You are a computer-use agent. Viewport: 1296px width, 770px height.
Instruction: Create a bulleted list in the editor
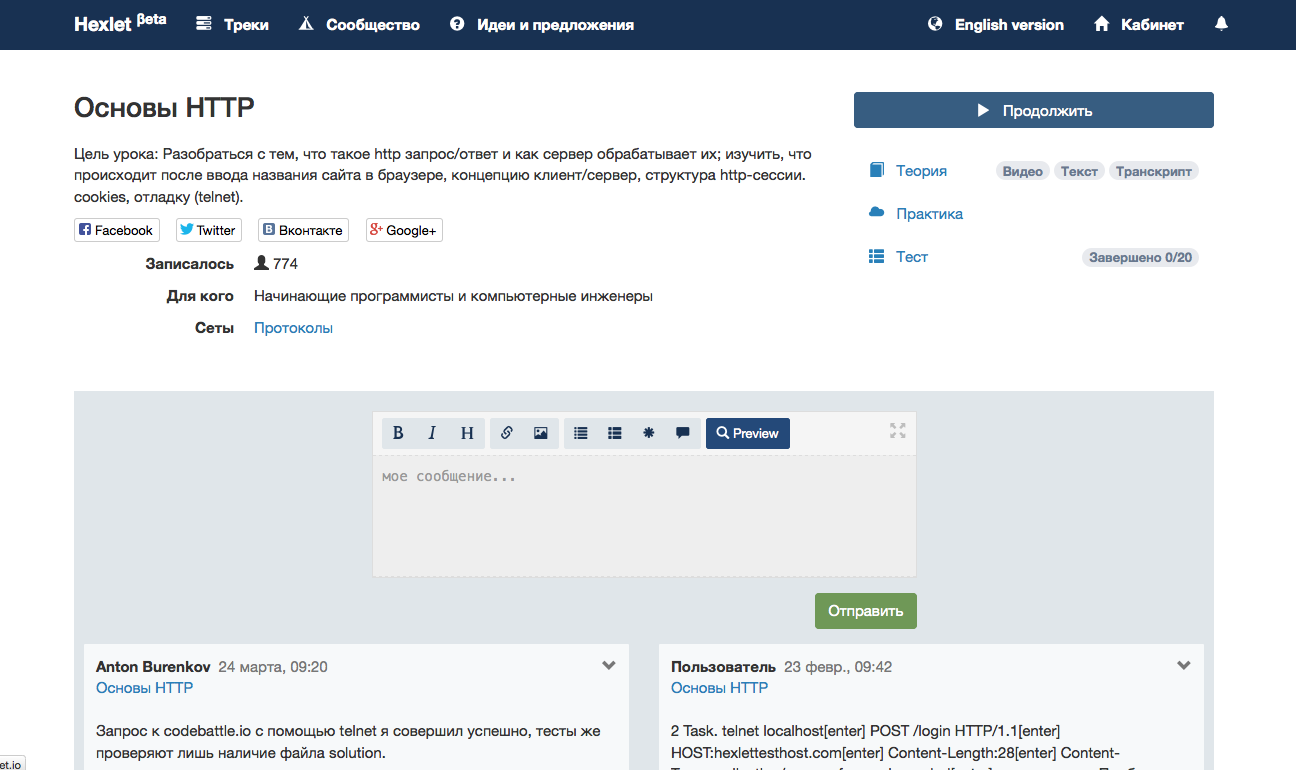[581, 432]
